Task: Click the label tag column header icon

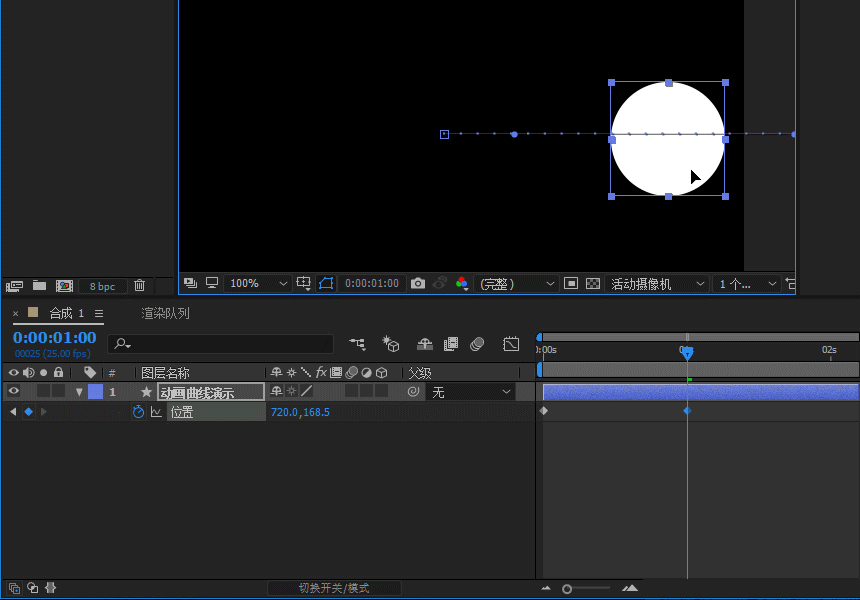Action: coord(89,372)
